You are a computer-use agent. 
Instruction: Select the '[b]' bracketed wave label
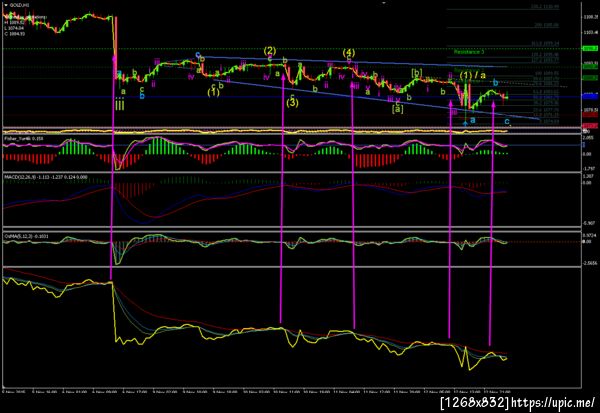tap(416, 72)
